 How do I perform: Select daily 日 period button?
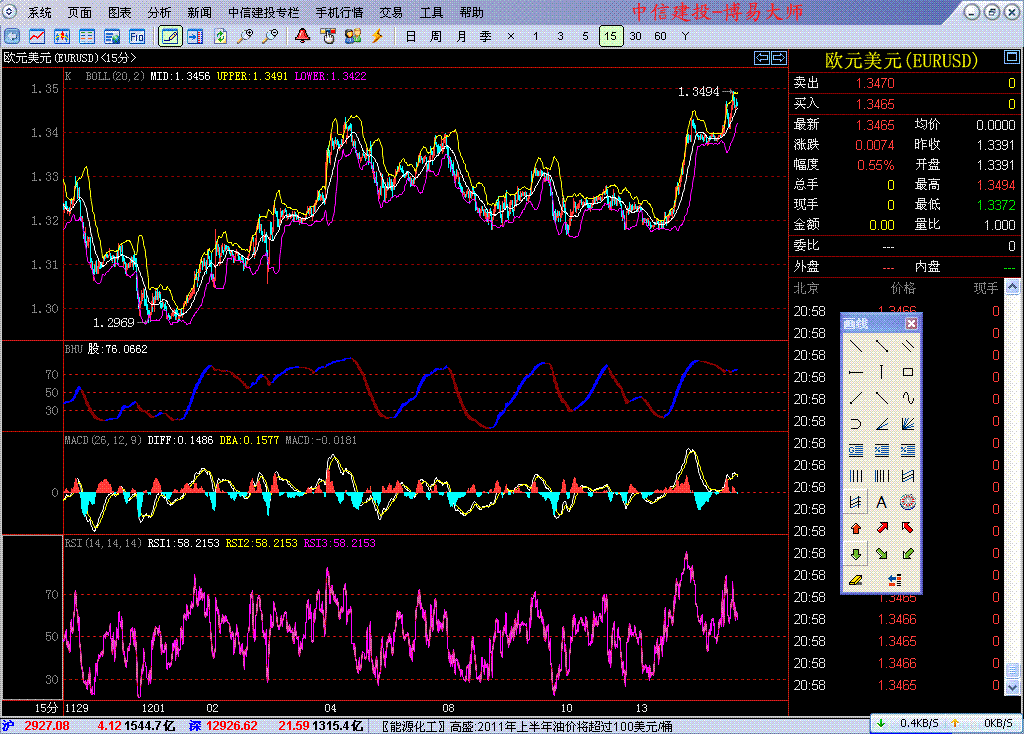410,36
